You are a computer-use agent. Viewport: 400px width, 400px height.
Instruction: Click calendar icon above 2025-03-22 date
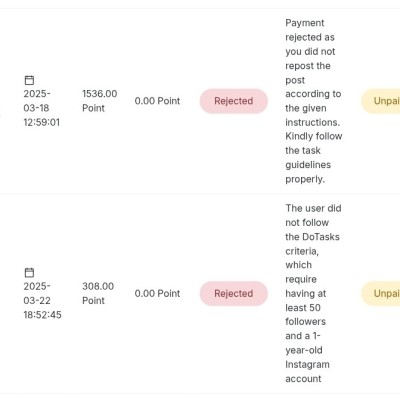(x=29, y=272)
